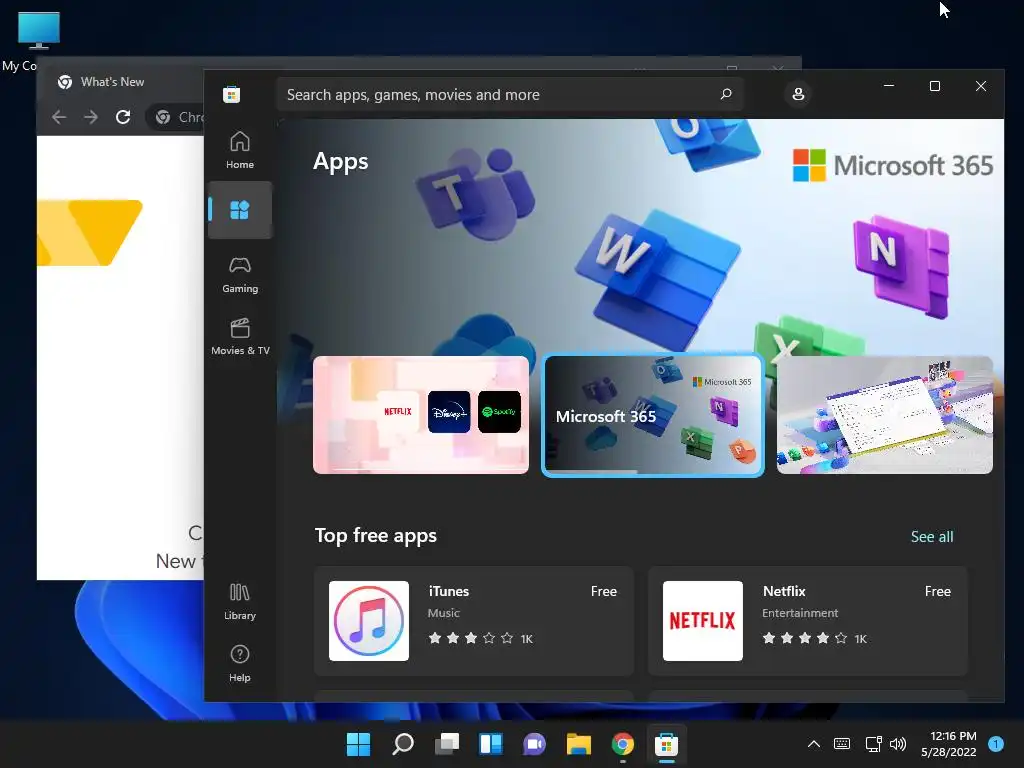Open the Library in Microsoft Store
Viewport: 1024px width, 768px height.
(240, 601)
